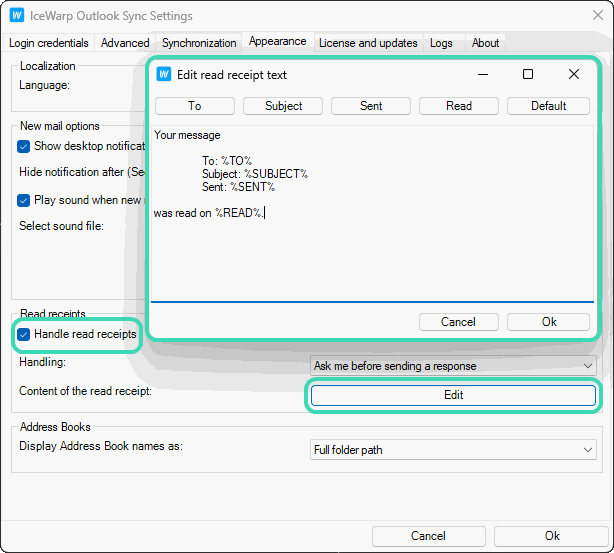Switch to the Login credentials tab
The height and width of the screenshot is (553, 614).
[x=49, y=43]
